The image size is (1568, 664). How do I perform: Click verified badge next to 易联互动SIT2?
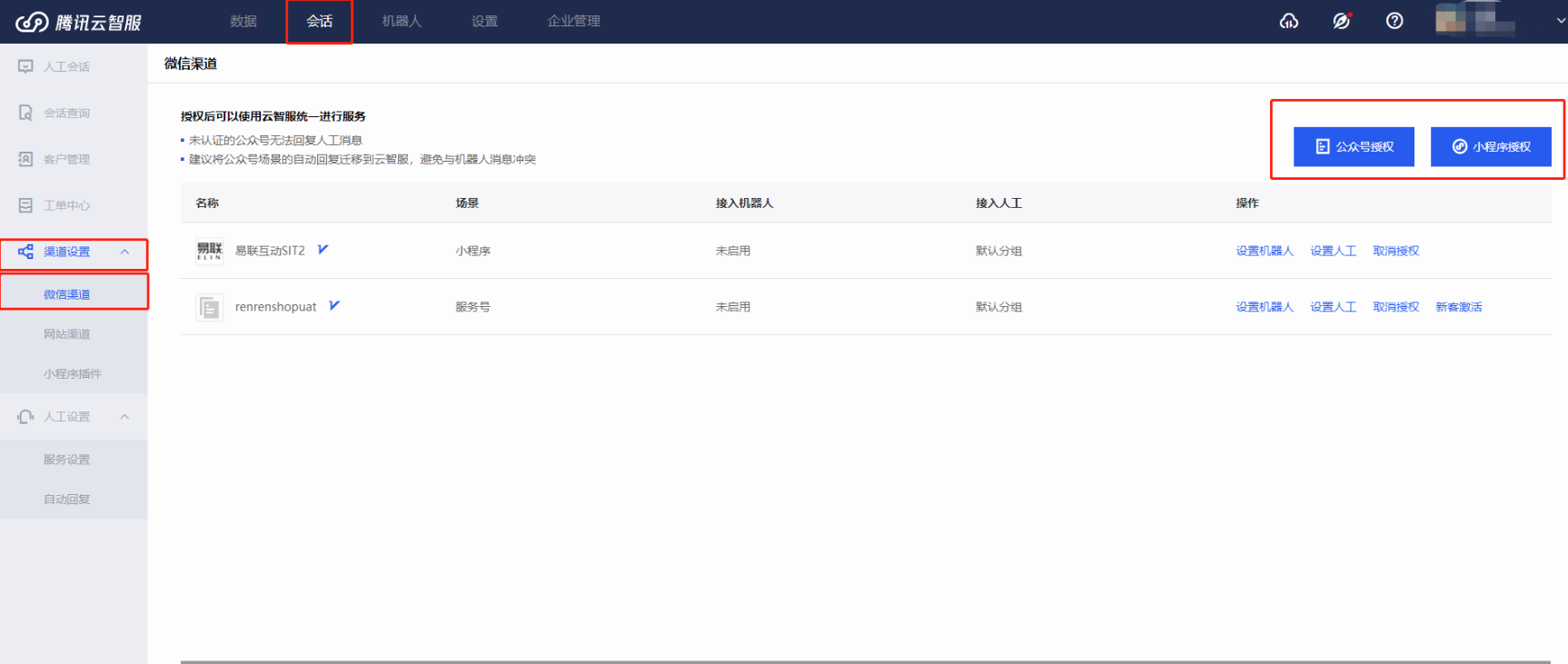[x=323, y=250]
